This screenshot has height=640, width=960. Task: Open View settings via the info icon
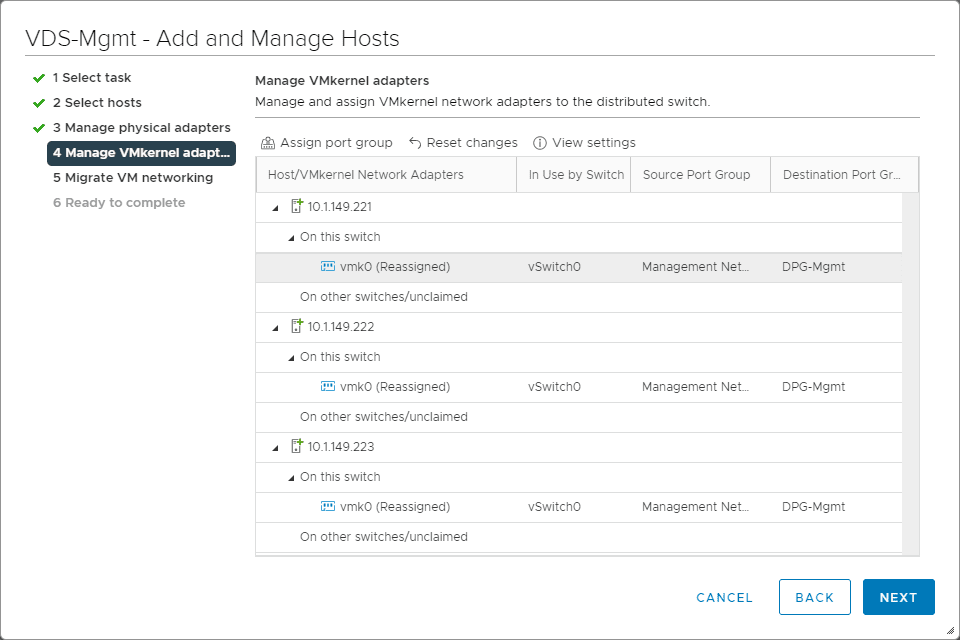540,142
